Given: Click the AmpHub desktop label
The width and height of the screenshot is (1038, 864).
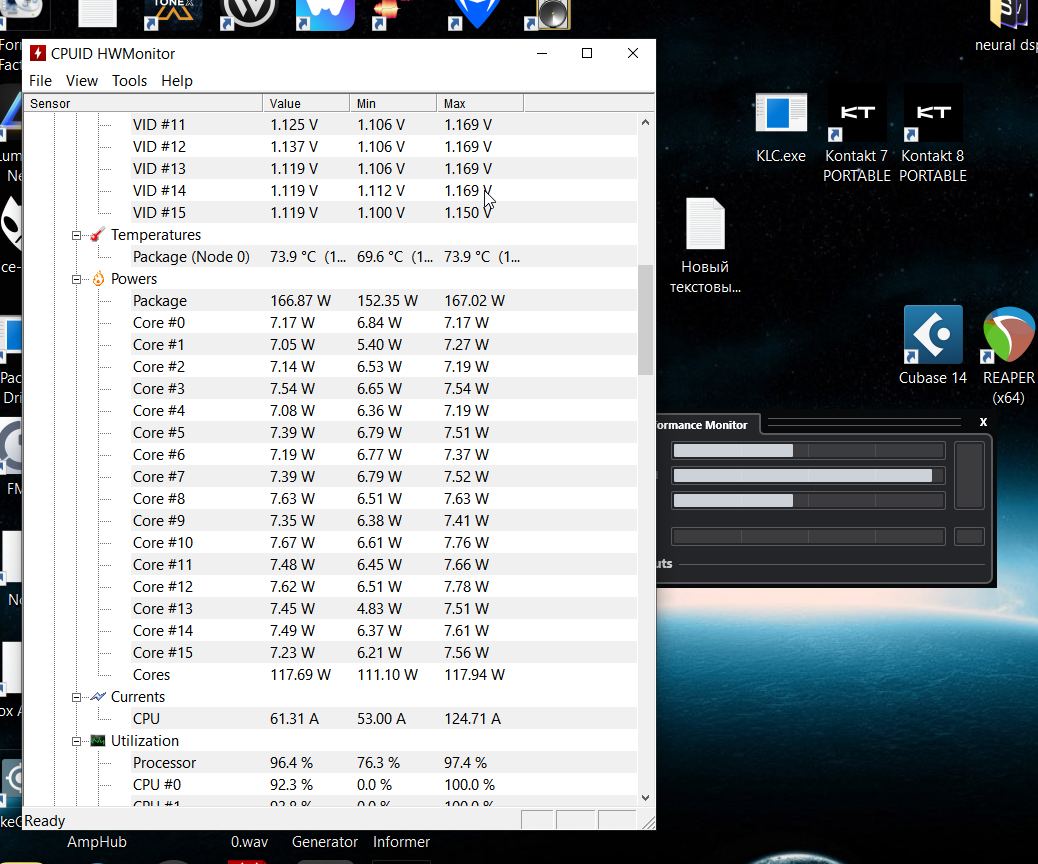Looking at the screenshot, I should point(97,841).
